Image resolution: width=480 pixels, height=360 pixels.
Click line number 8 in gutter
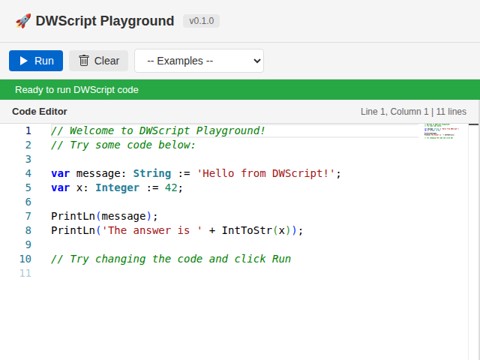tap(28, 230)
